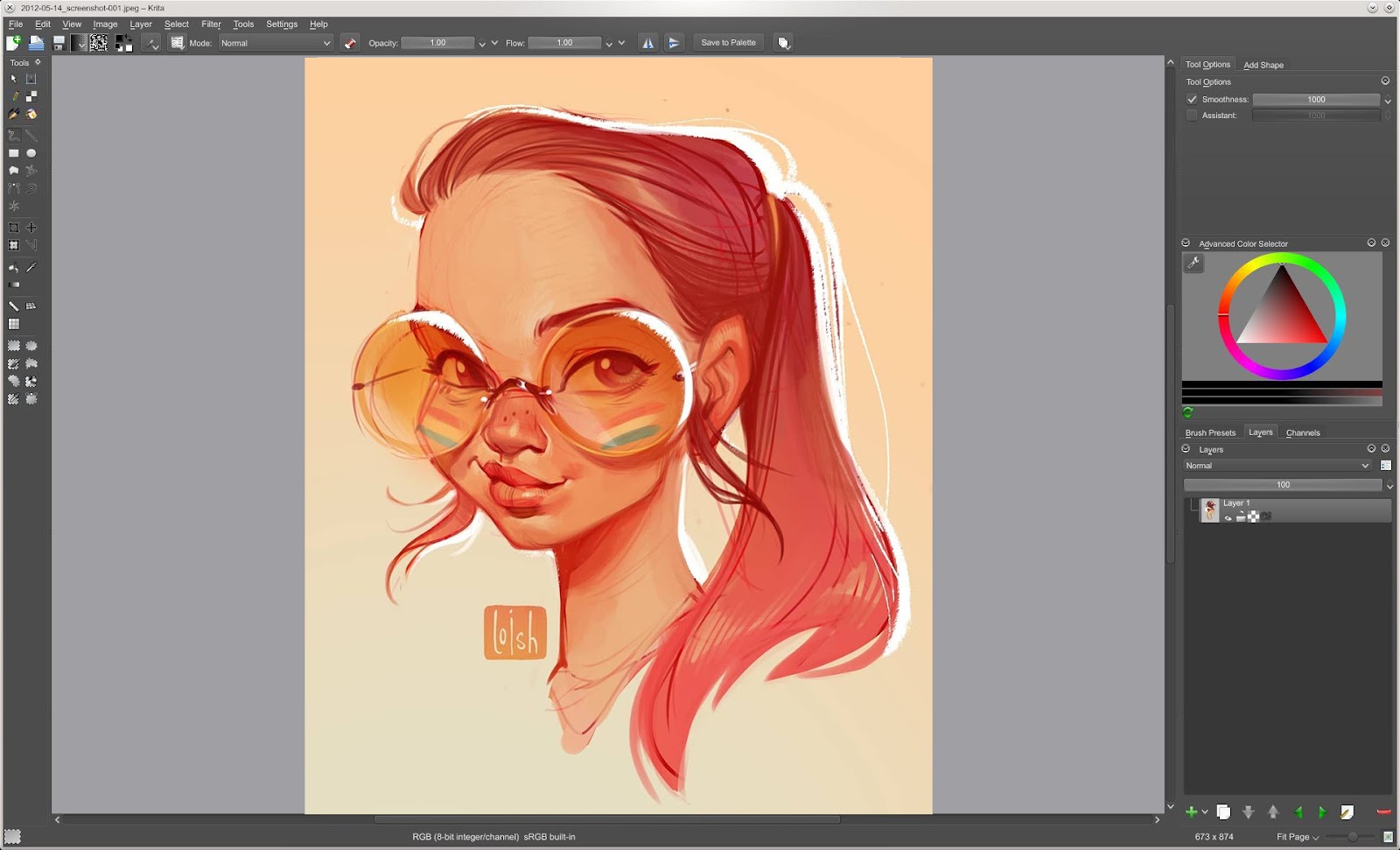The image size is (1400, 850).
Task: Switch to the Brush Presets tab
Action: tap(1210, 432)
